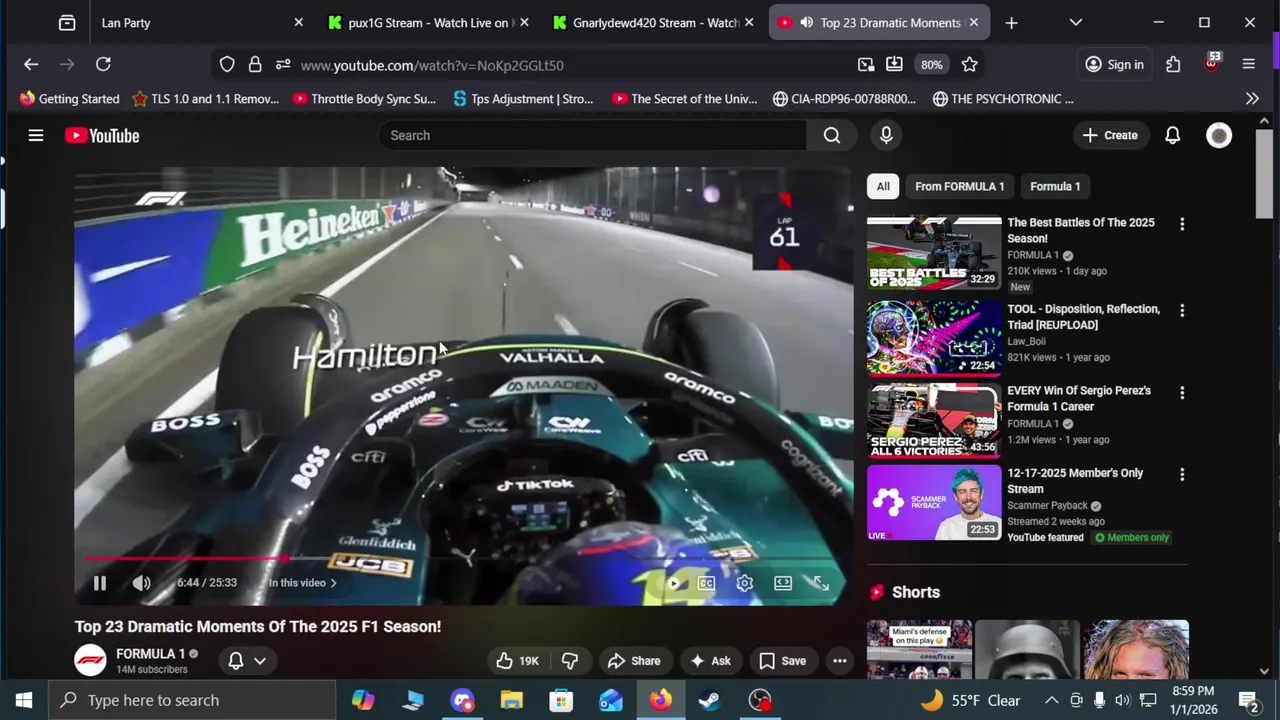Open the tracking protection shield icon
The image size is (1280, 720).
pos(227,64)
